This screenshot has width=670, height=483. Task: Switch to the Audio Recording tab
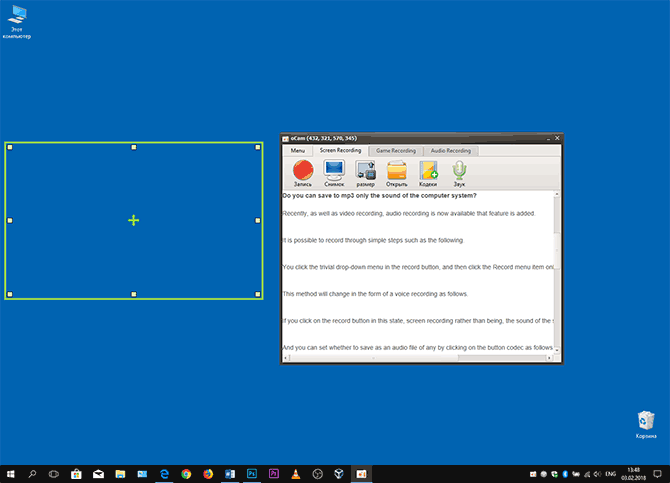(450, 151)
